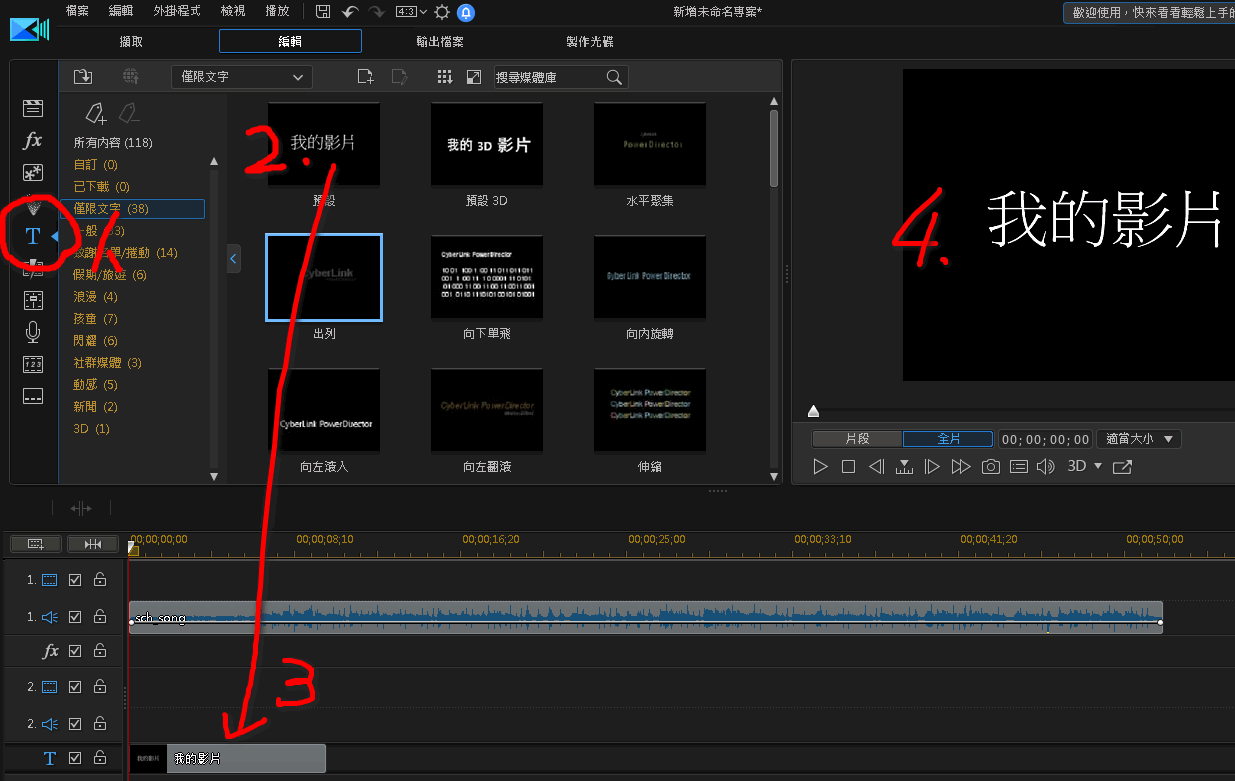
Task: Redo the last undone action
Action: pyautogui.click(x=377, y=11)
